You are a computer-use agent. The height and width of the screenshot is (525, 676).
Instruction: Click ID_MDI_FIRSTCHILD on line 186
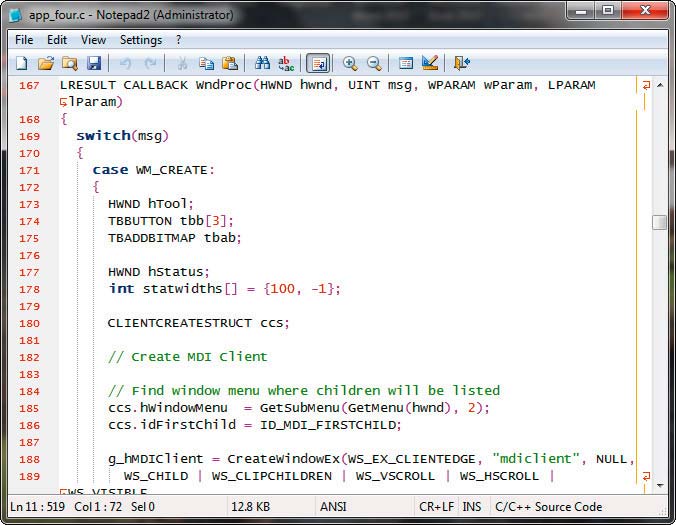(328, 425)
